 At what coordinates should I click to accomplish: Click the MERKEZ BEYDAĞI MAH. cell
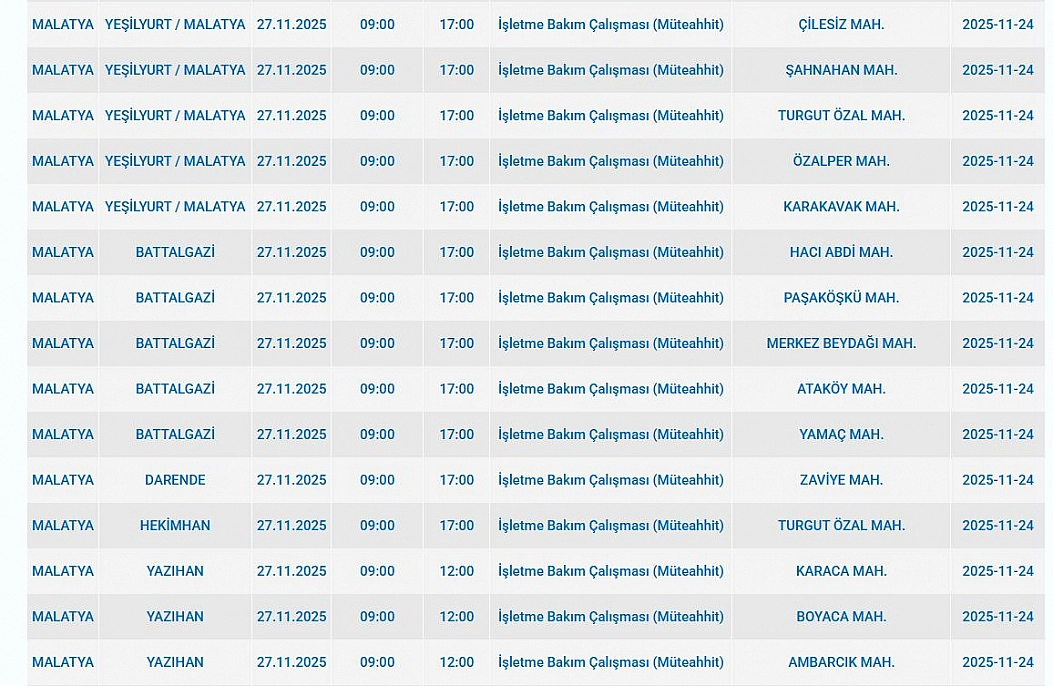pyautogui.click(x=841, y=343)
